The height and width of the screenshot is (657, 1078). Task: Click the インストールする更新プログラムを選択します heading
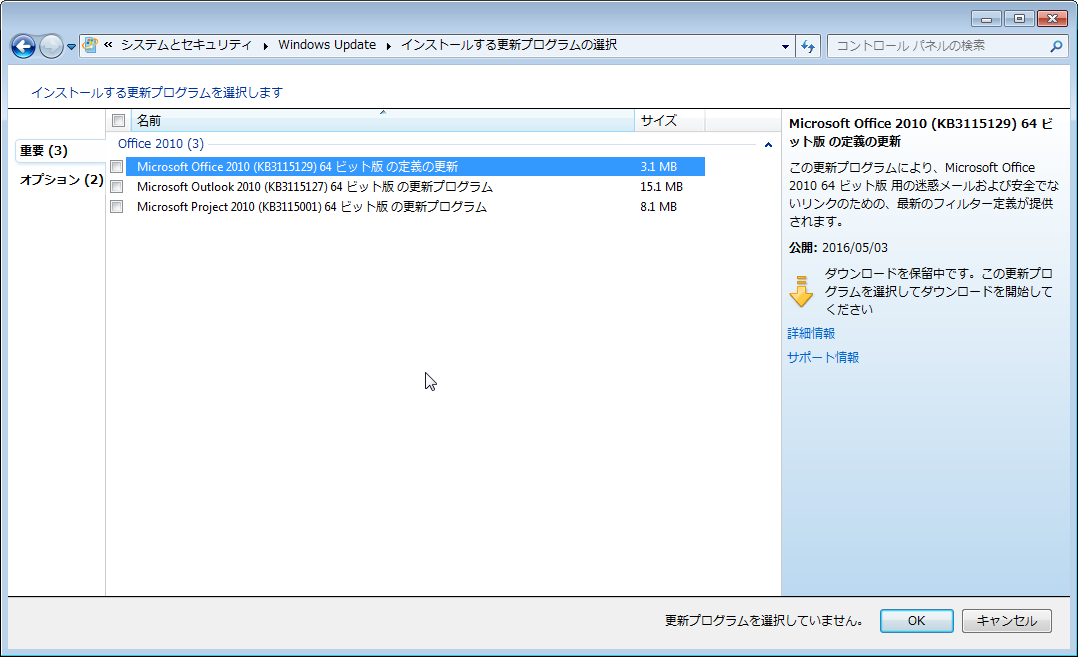pyautogui.click(x=157, y=92)
